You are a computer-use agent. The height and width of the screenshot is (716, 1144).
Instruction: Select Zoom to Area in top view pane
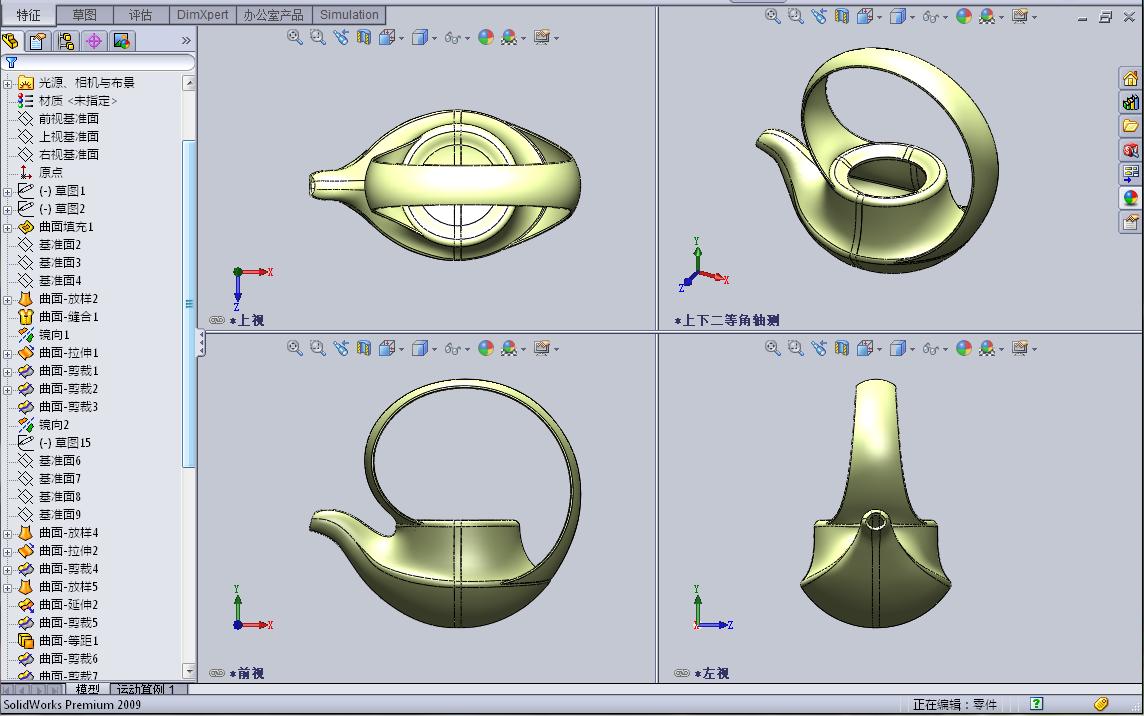[x=317, y=36]
